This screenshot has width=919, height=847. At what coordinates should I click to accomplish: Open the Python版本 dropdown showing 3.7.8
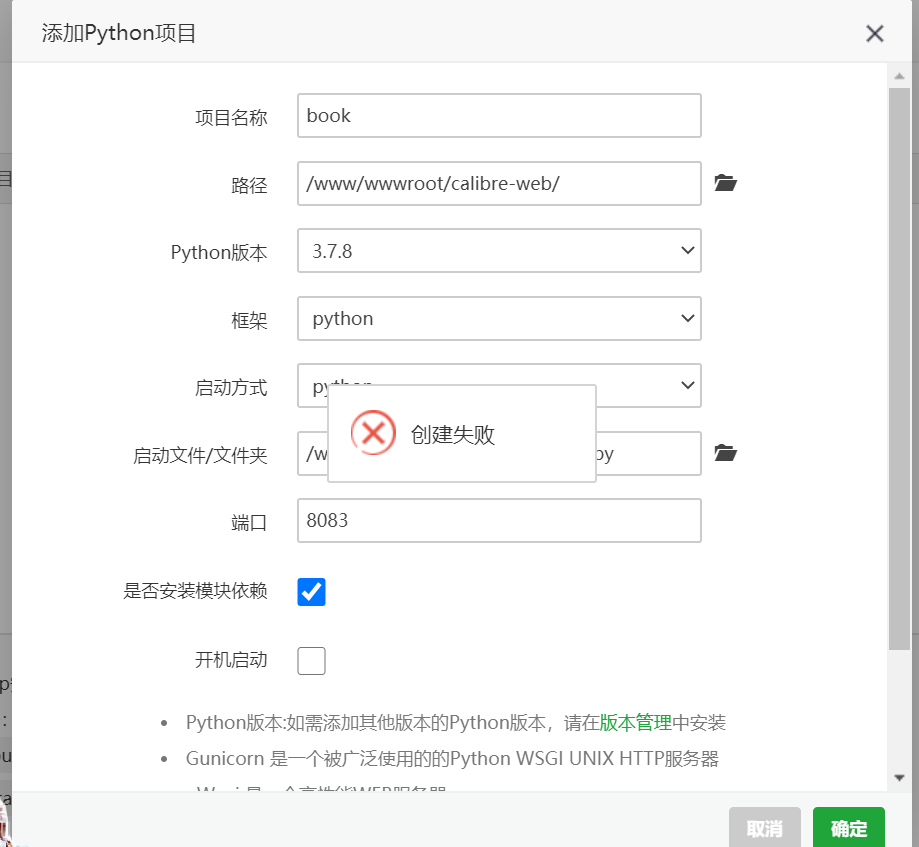[499, 250]
